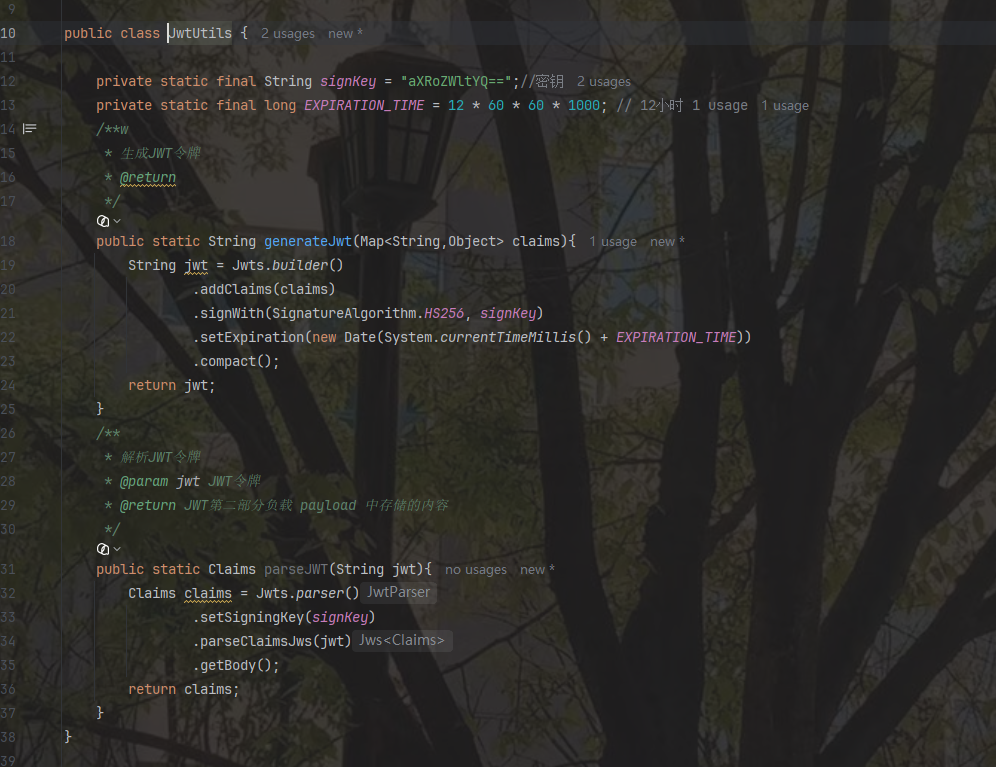Open the "2 usages" hint for signKey
This screenshot has height=767, width=996.
tap(603, 81)
